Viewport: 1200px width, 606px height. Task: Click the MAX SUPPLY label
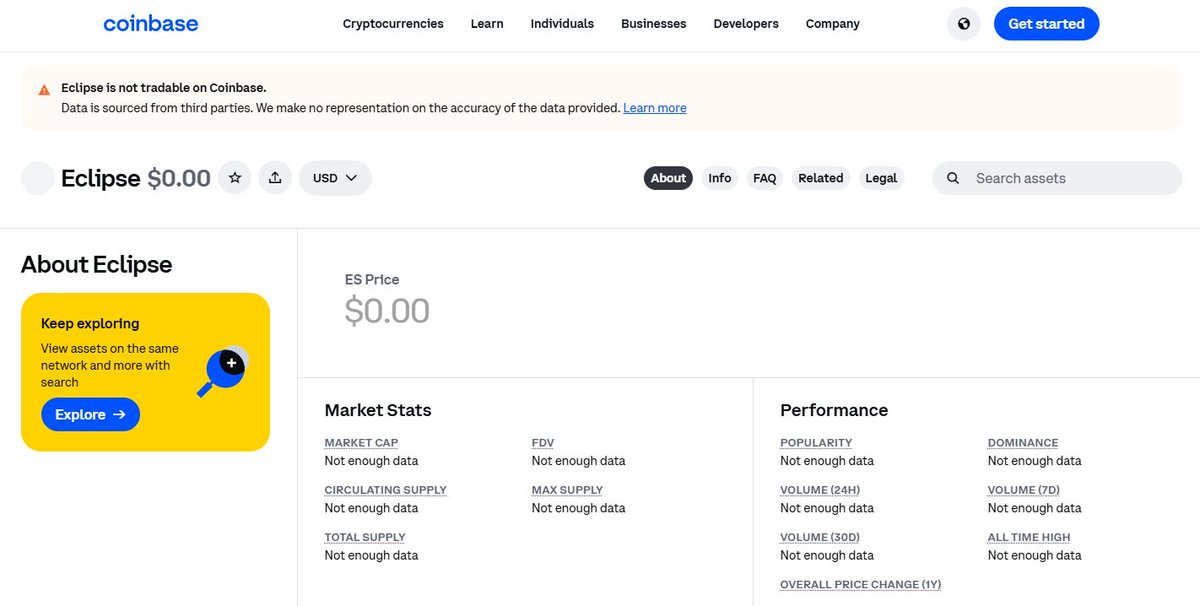click(x=567, y=490)
